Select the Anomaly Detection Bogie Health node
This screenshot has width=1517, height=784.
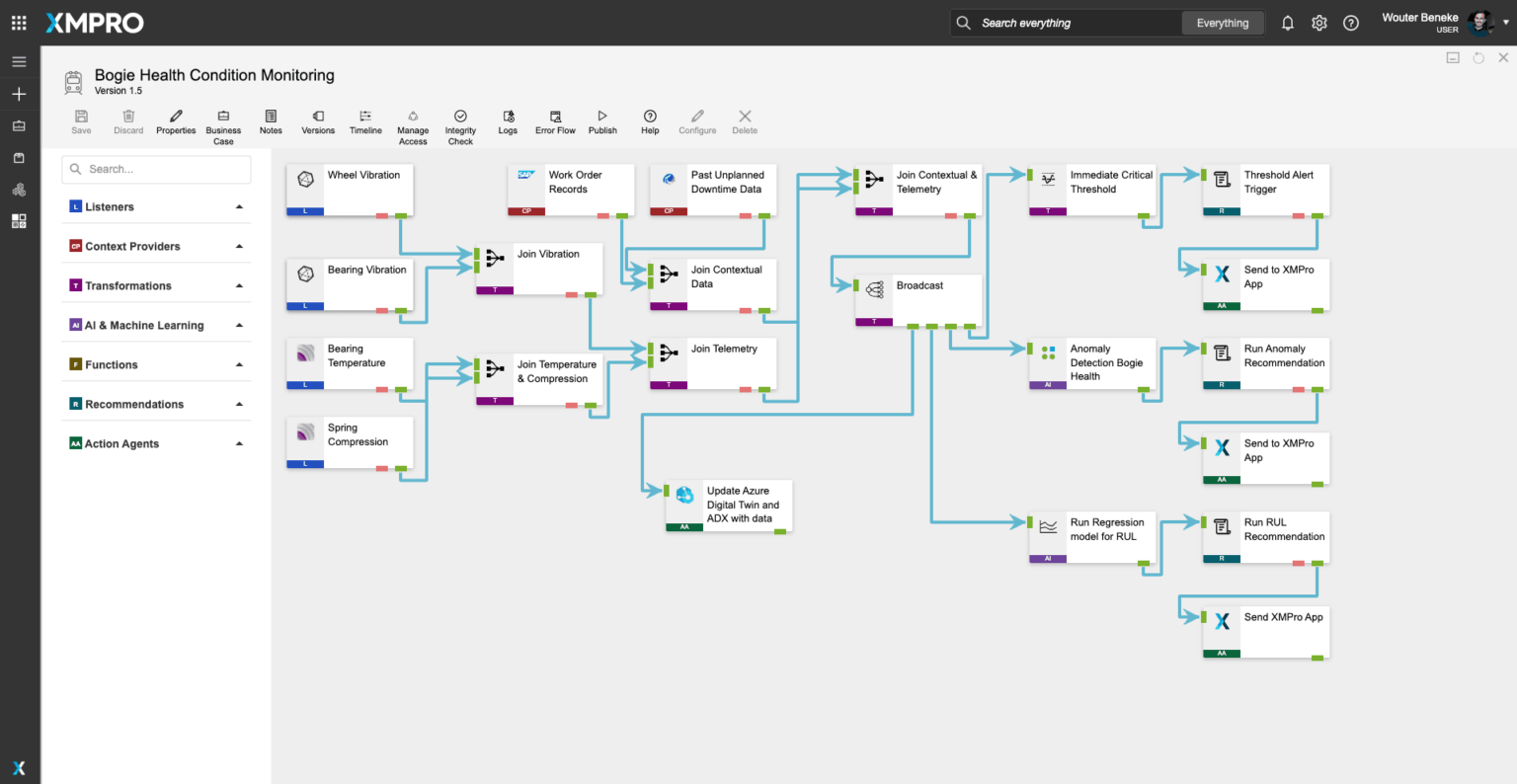click(x=1091, y=362)
